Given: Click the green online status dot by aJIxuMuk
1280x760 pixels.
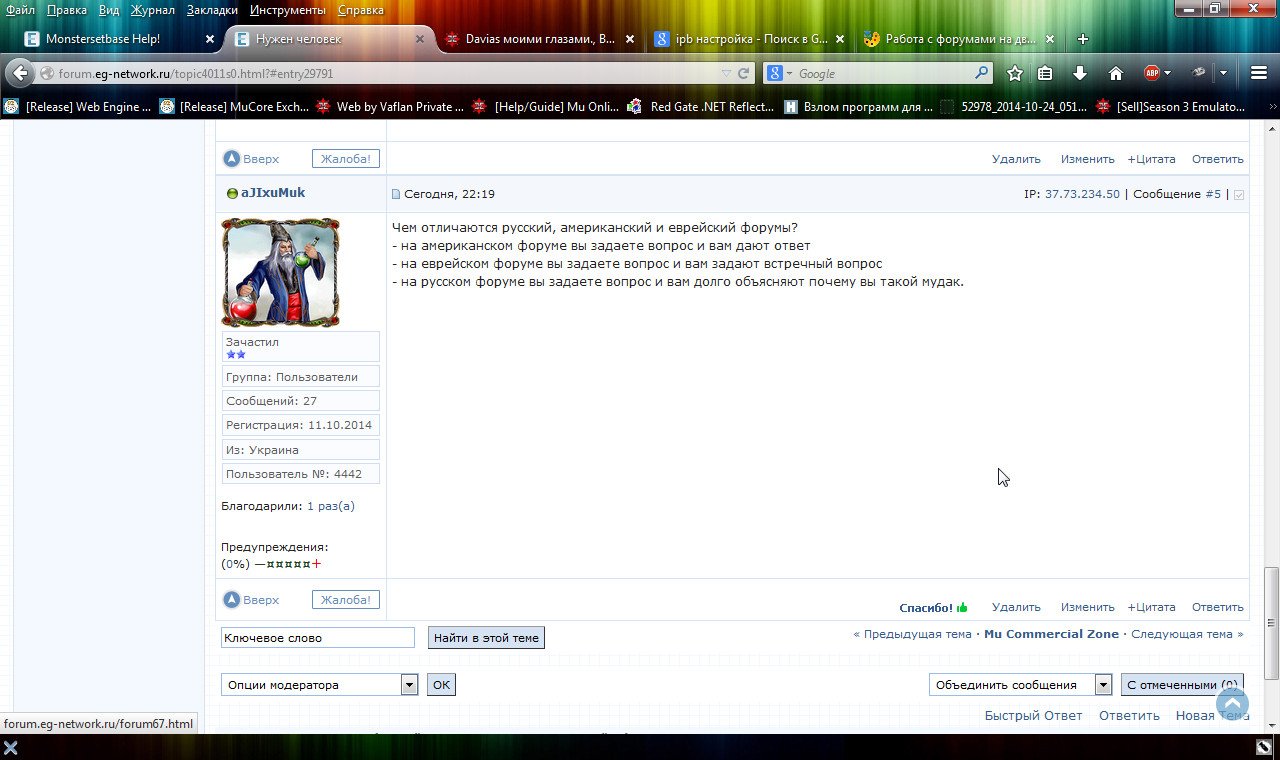Looking at the screenshot, I should (x=232, y=193).
